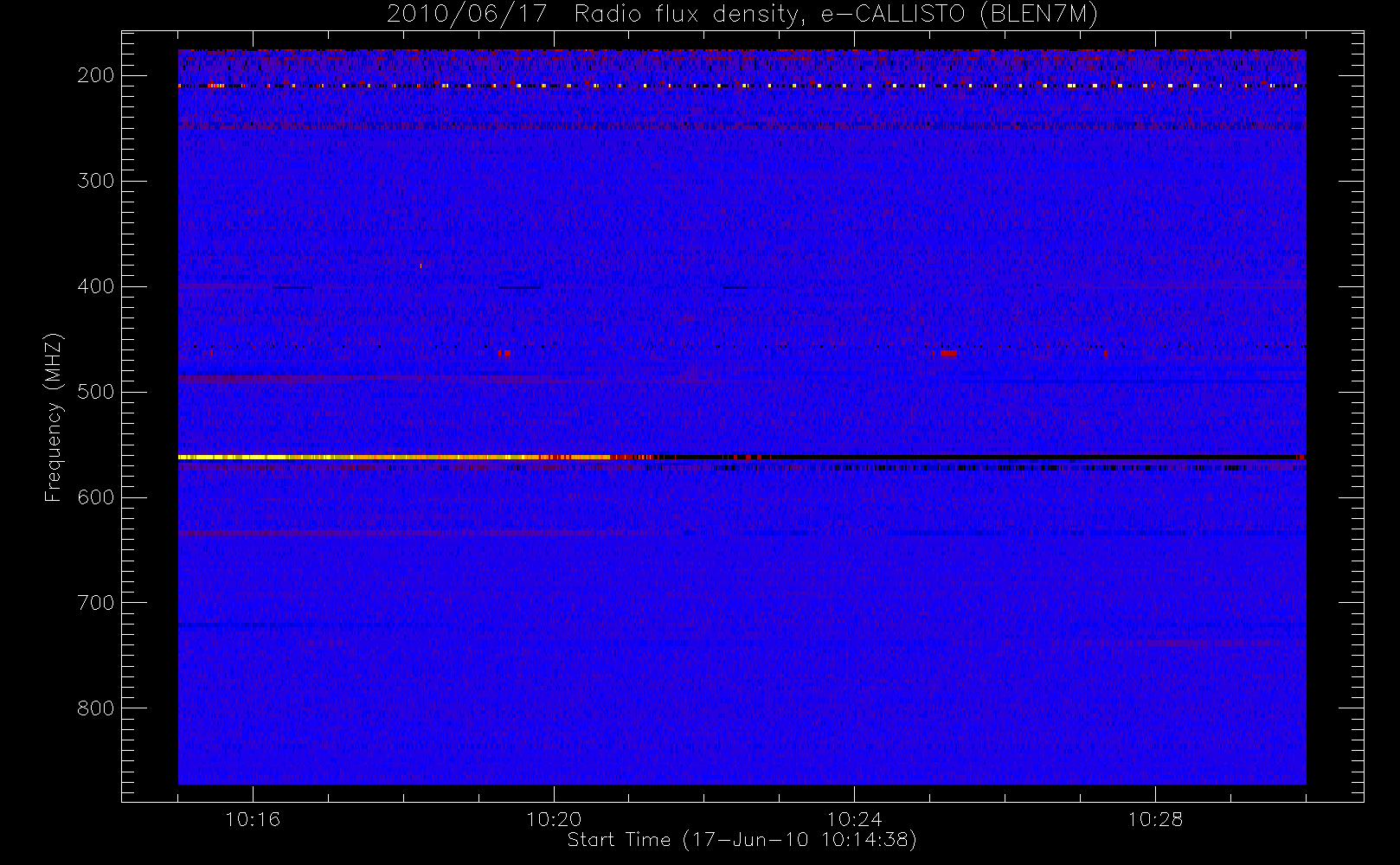Click the 300 frequency tick label
1400x865 pixels.
(x=96, y=181)
